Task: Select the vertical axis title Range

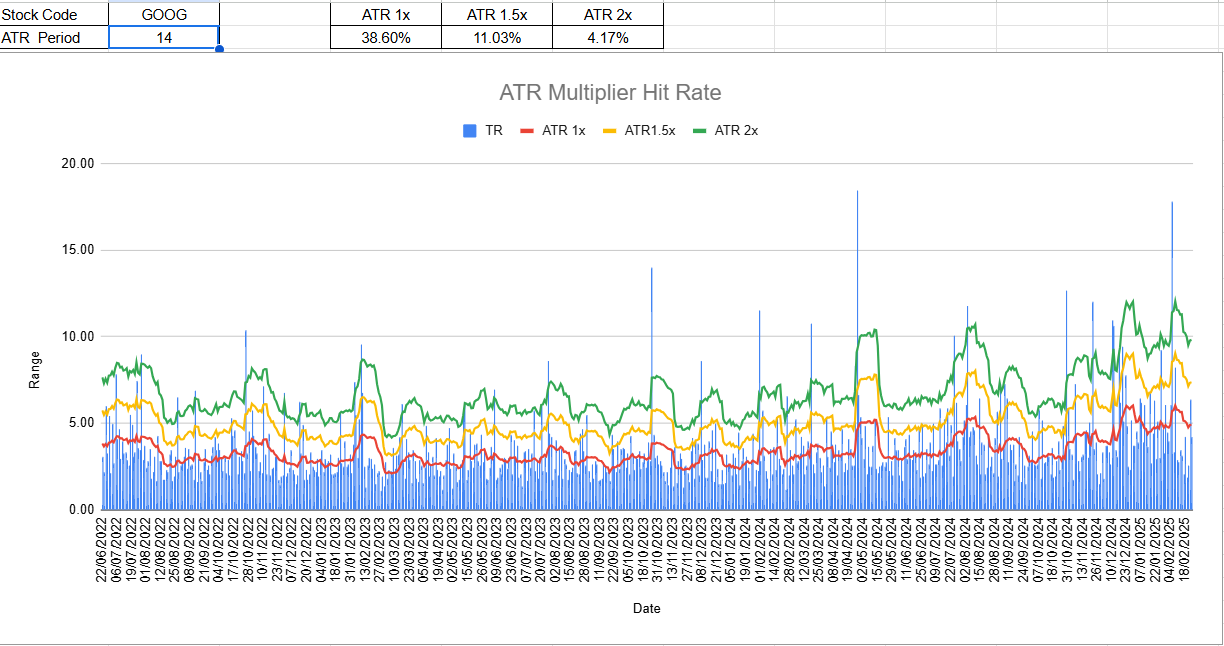Action: coord(35,369)
